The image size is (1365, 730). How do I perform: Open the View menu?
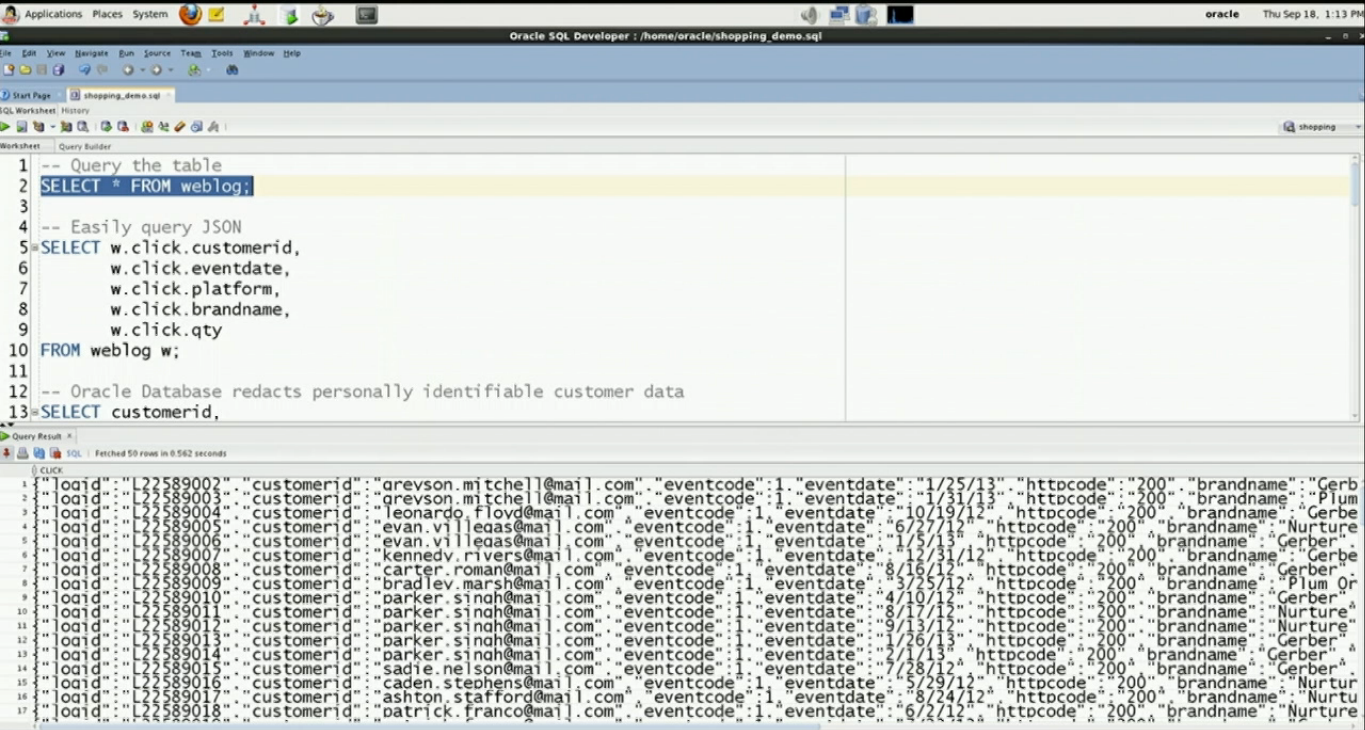pyautogui.click(x=56, y=53)
